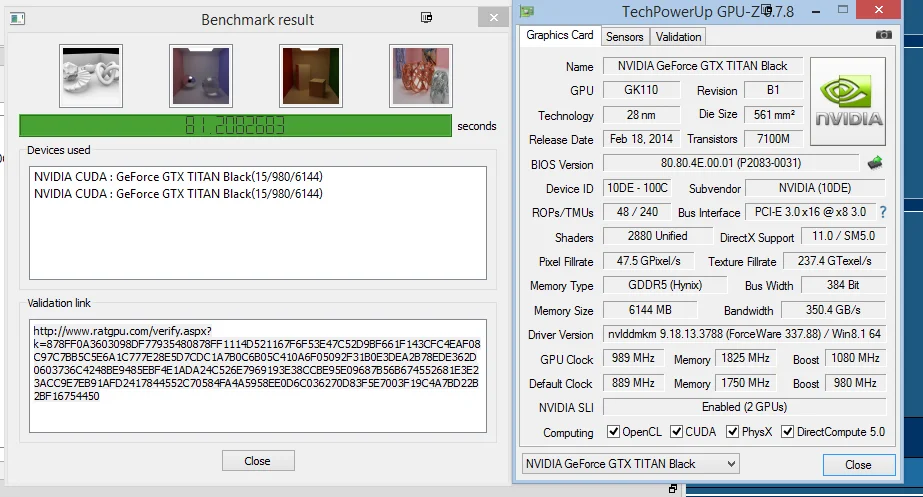Select the Cornell box render thumbnail
Image resolution: width=923 pixels, height=497 pixels.
tap(311, 76)
